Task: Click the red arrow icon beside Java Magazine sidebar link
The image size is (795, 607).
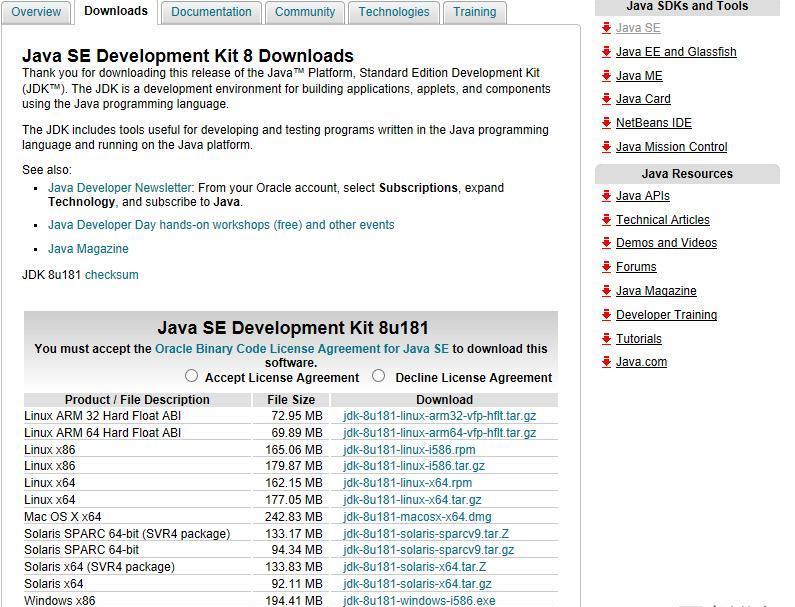Action: point(606,291)
